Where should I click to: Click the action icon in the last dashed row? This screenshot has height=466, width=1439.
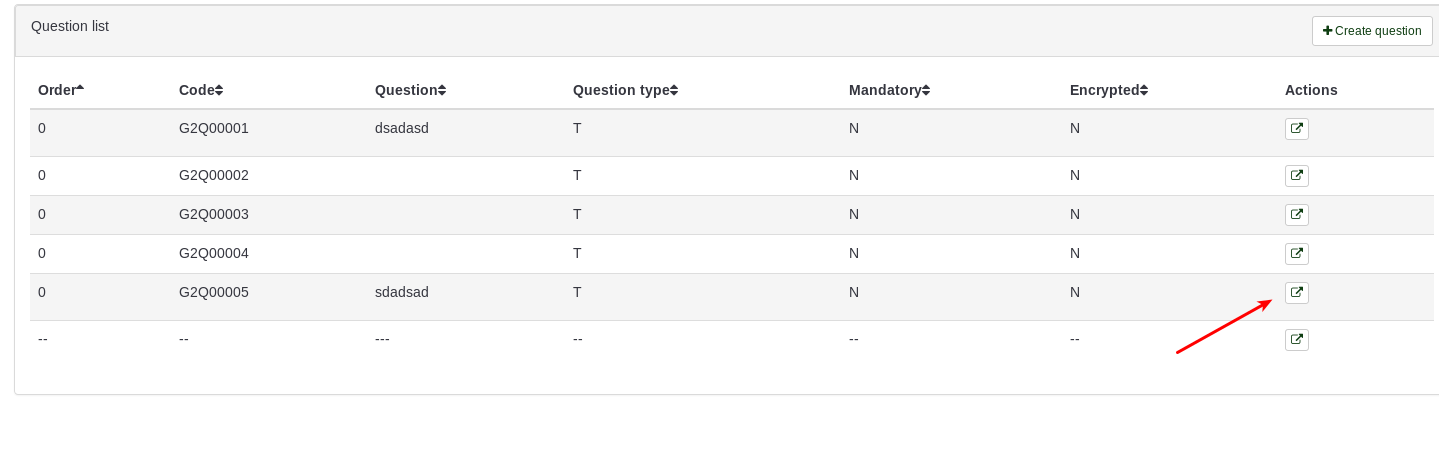pyautogui.click(x=1296, y=340)
